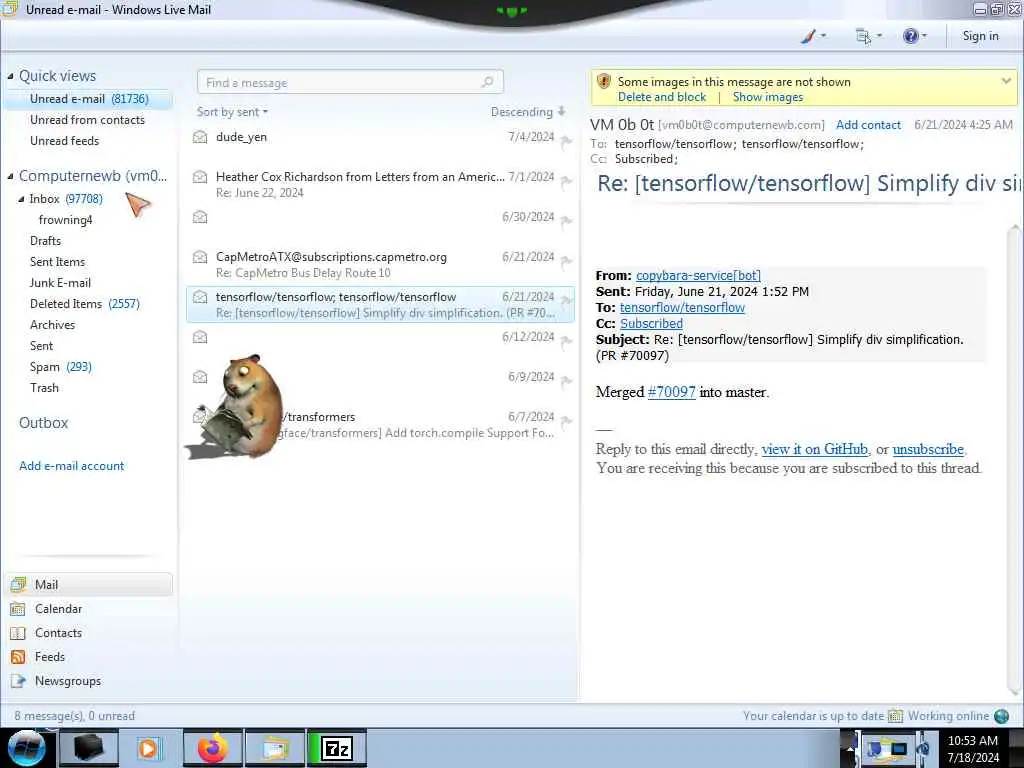Open the Junk E-mail folder

point(60,283)
